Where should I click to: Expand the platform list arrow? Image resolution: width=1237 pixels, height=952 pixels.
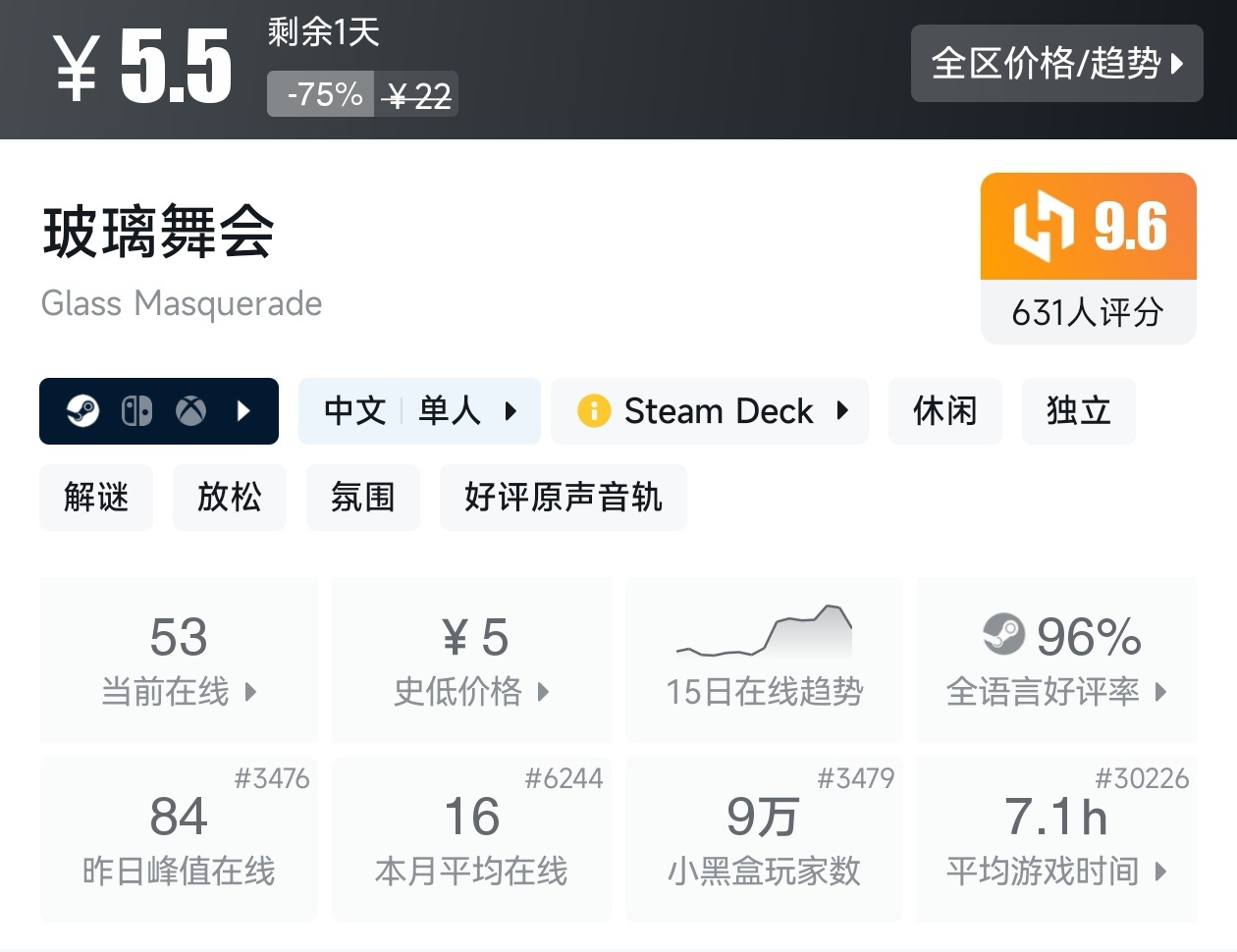244,411
